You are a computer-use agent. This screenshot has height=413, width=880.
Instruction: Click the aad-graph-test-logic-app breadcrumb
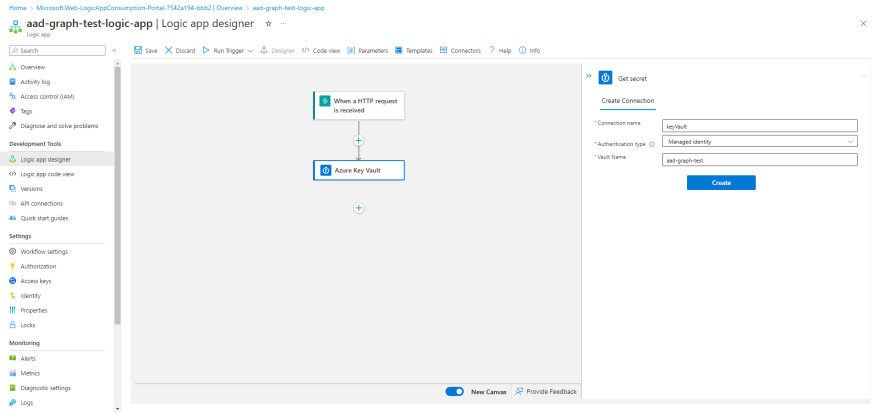[288, 8]
